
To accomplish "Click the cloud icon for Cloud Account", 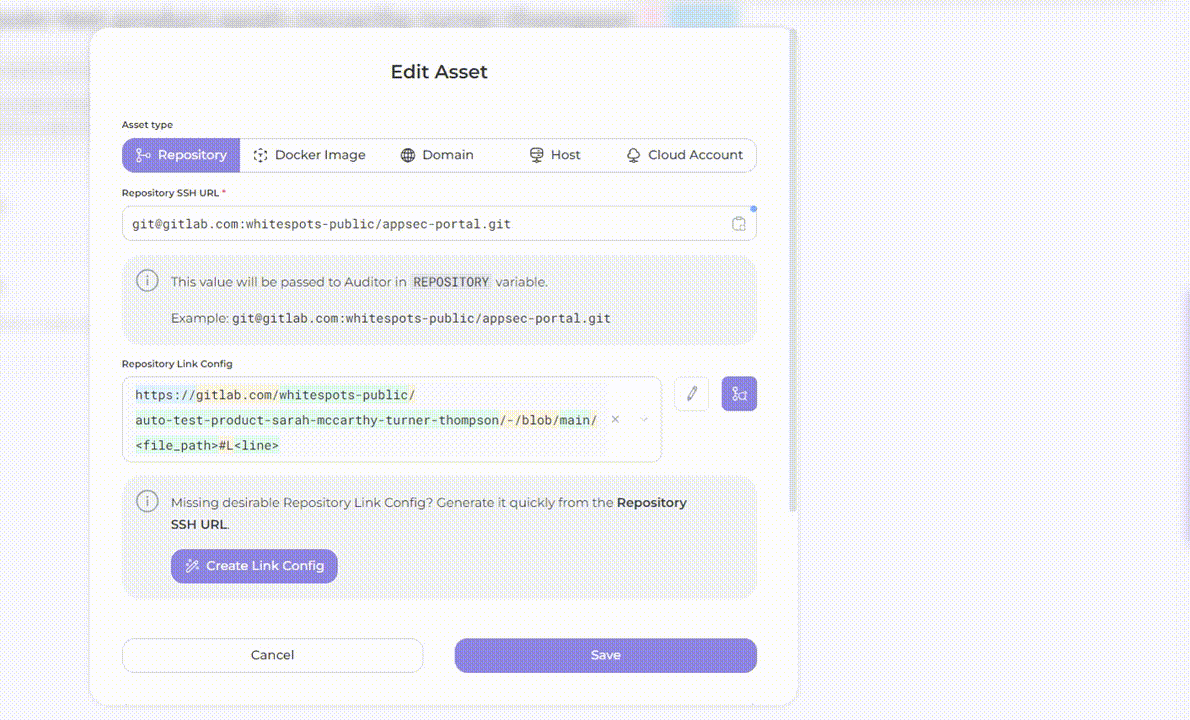I will (633, 155).
